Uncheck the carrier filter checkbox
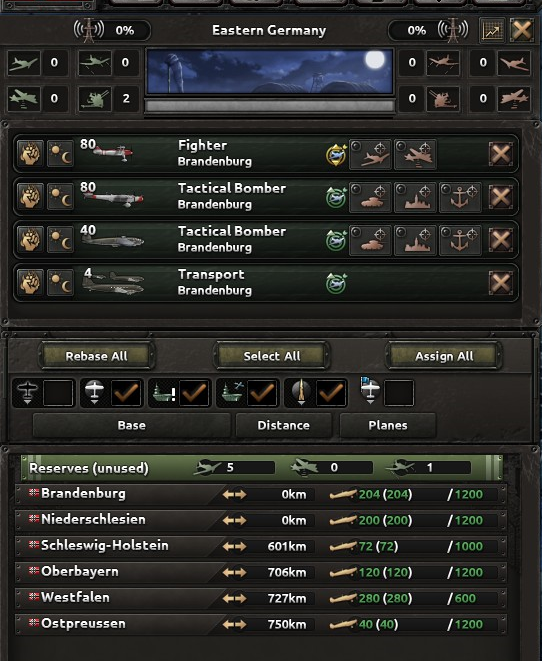This screenshot has height=661, width=542. 263,393
